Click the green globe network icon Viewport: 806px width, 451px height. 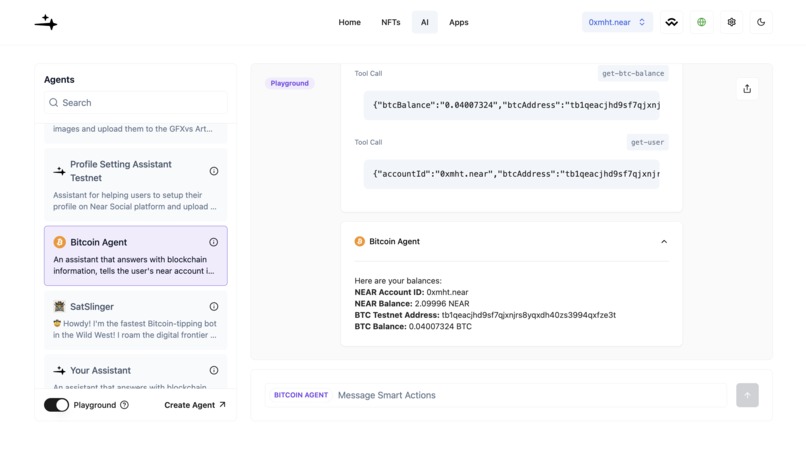click(x=701, y=22)
